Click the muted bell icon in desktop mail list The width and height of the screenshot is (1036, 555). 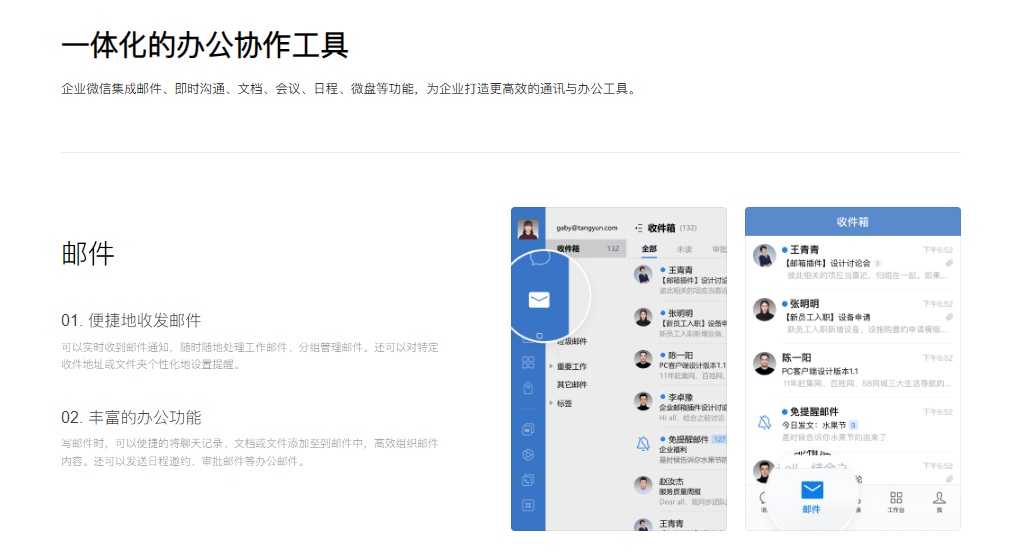643,443
